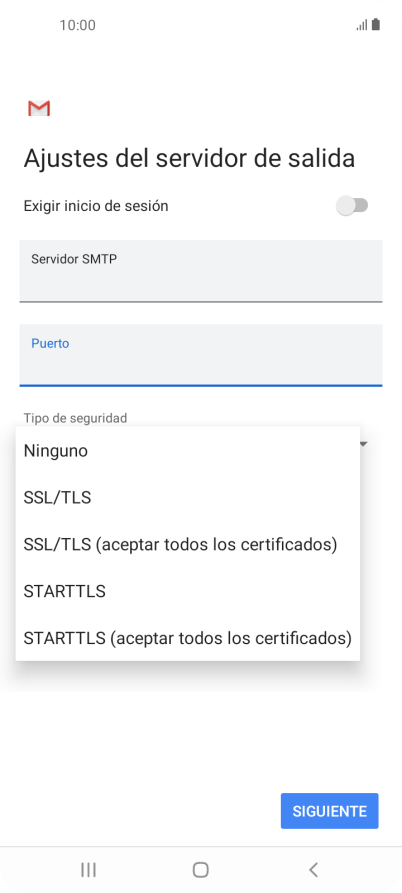Screen dimensions: 402x893
Task: Tap the Ajustes del servidor de salida heading
Action: (x=189, y=158)
